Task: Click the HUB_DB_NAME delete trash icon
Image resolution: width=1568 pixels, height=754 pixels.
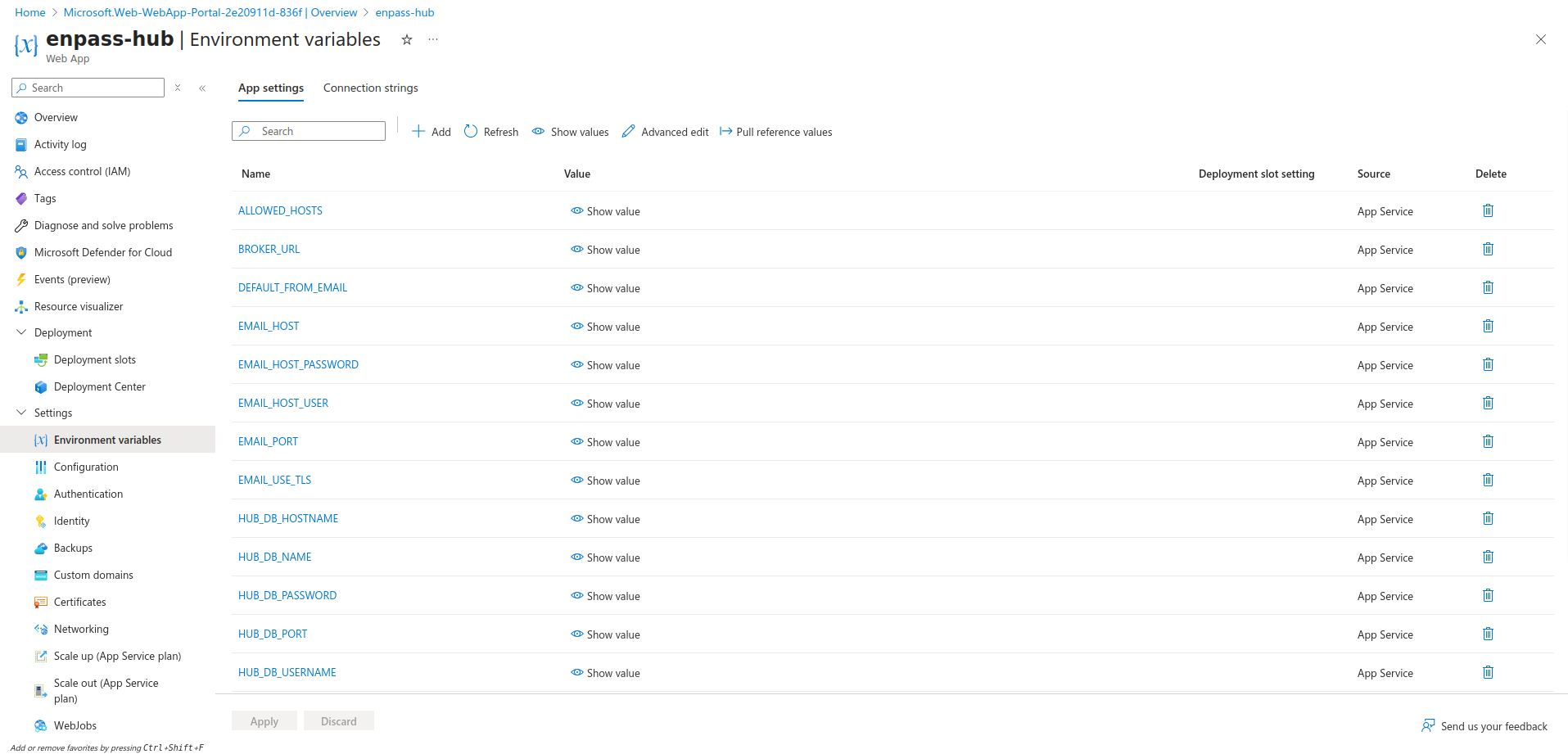Action: tap(1488, 557)
